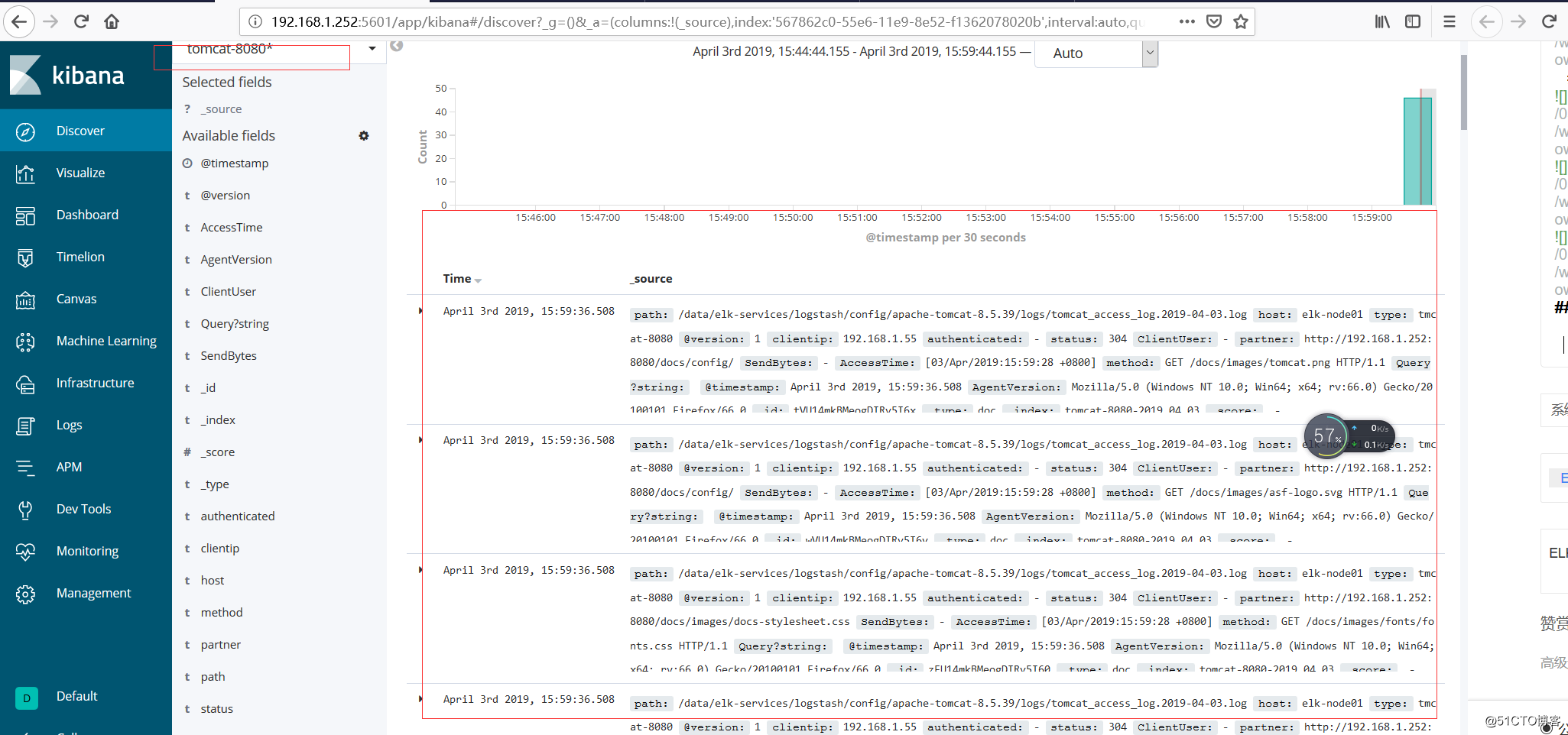The width and height of the screenshot is (1568, 735).
Task: Click the APM icon
Action: point(25,468)
